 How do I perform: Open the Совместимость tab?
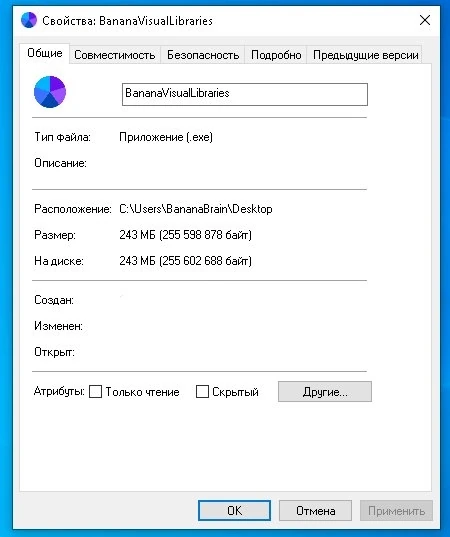[x=115, y=55]
